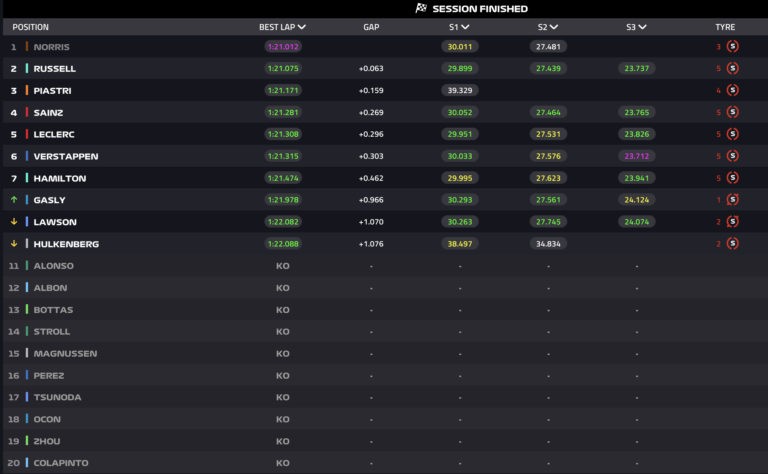
Task: Click the yellow down arrow beside Lawson
Action: click(x=14, y=222)
